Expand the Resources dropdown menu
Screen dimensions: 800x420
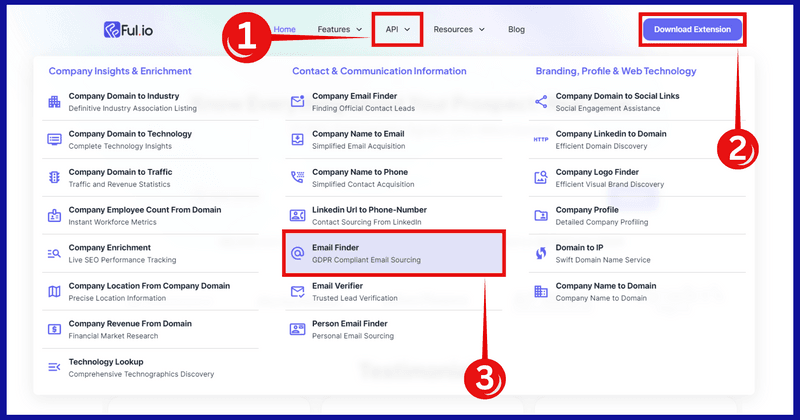pyautogui.click(x=459, y=29)
